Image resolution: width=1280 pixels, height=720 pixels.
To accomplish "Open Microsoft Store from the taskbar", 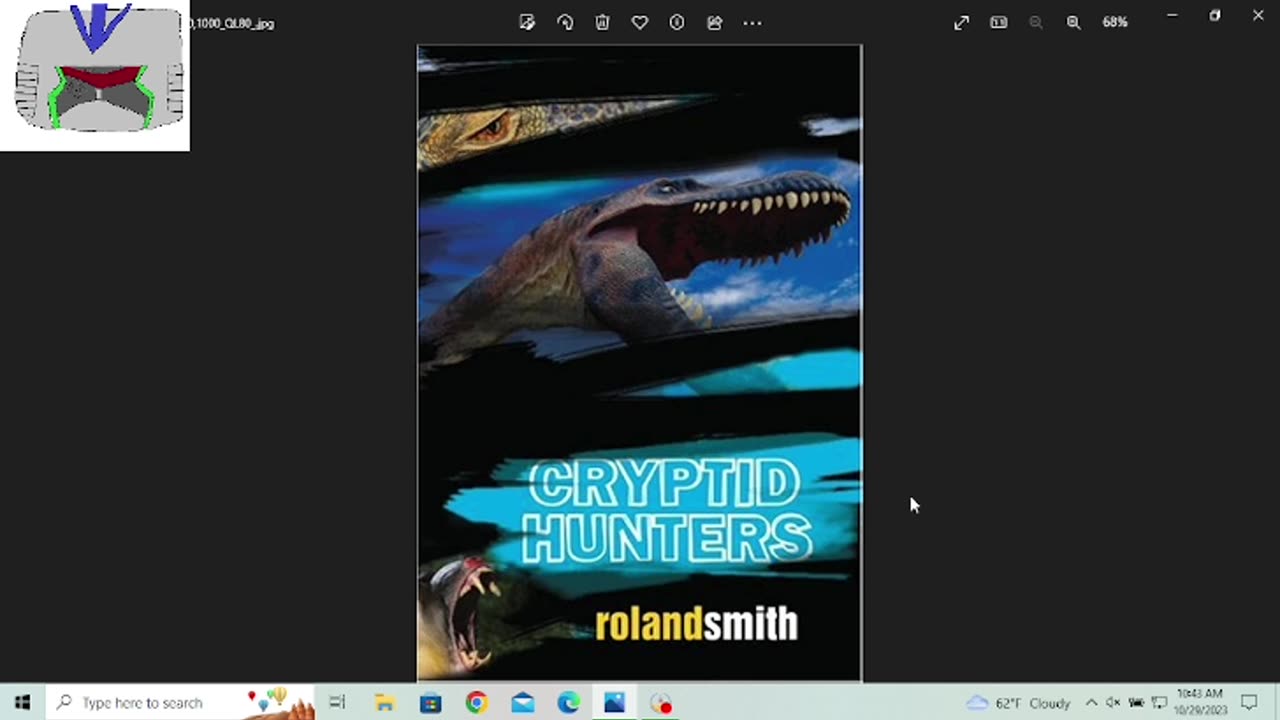I will click(430, 703).
